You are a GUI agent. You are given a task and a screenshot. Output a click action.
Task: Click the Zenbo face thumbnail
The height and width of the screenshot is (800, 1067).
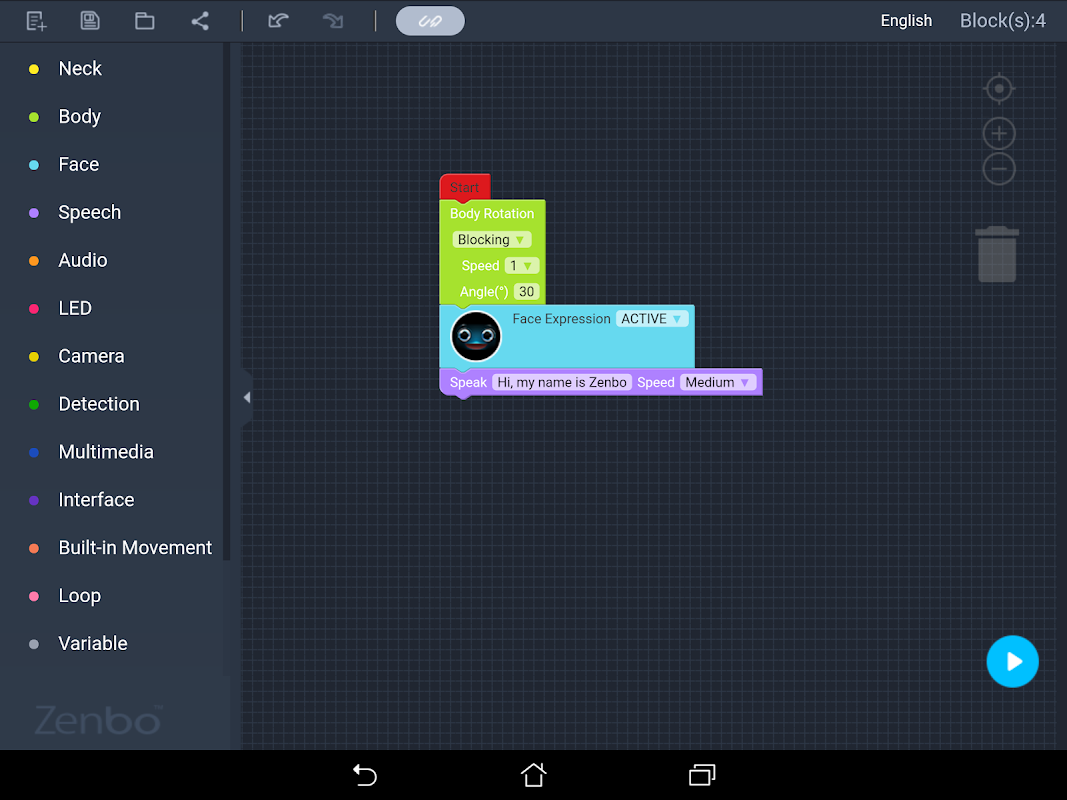tap(476, 336)
